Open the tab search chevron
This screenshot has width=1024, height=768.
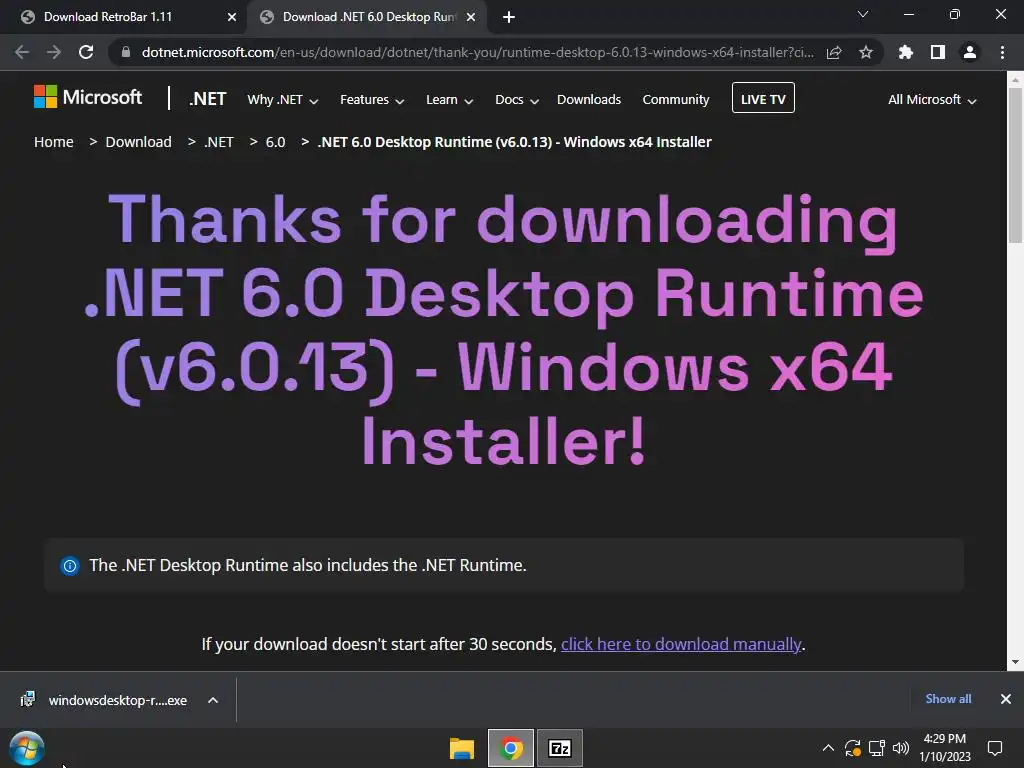pos(863,14)
